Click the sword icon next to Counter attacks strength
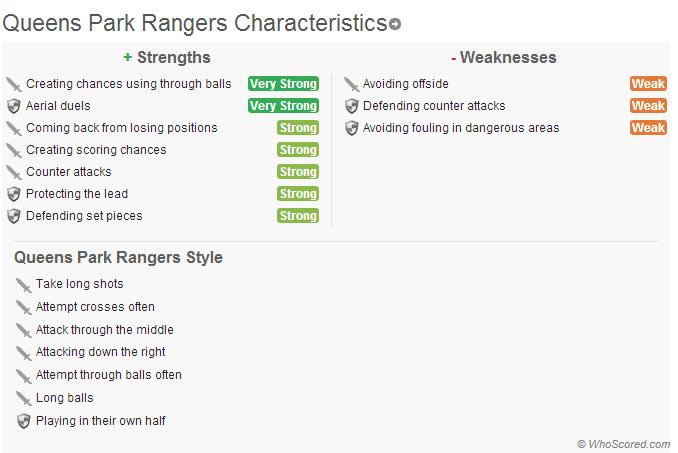 point(14,172)
